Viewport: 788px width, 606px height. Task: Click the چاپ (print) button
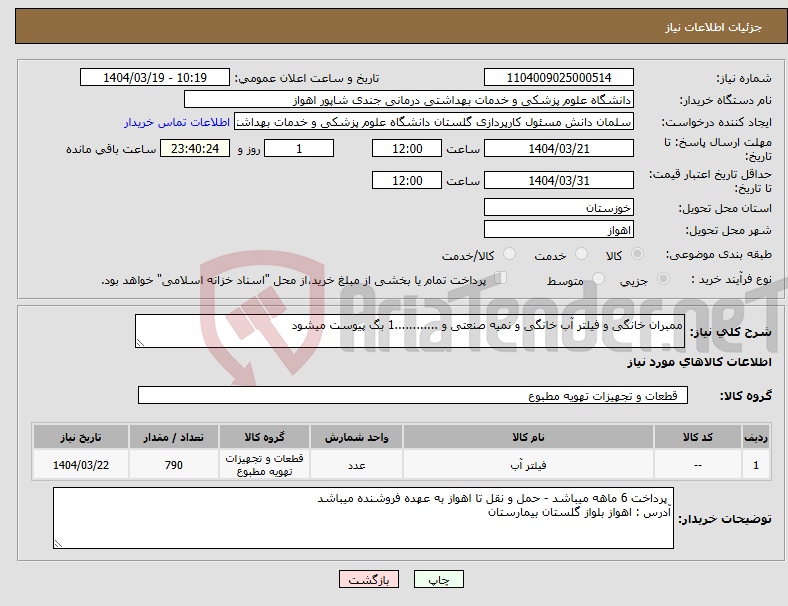438,579
